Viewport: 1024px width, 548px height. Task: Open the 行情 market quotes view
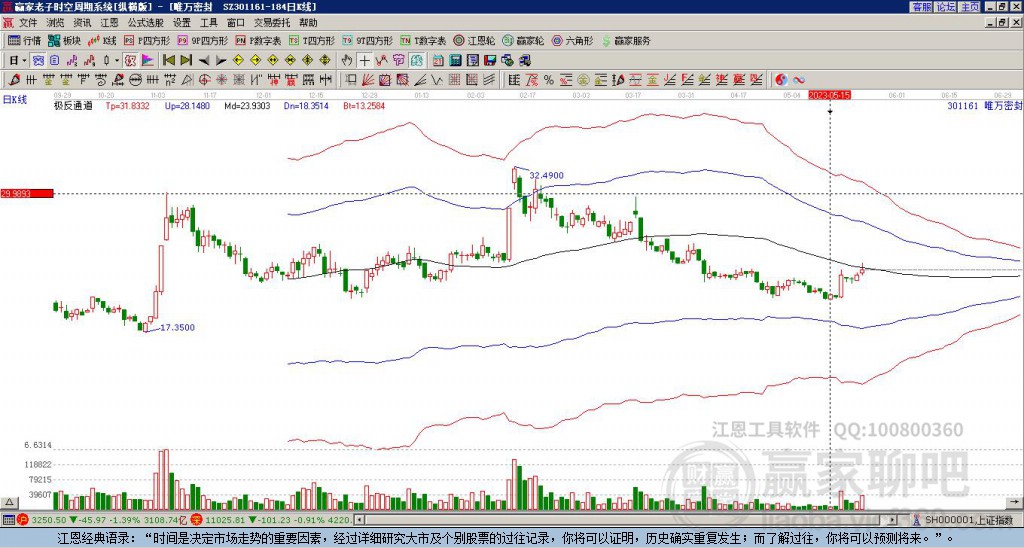(24, 40)
